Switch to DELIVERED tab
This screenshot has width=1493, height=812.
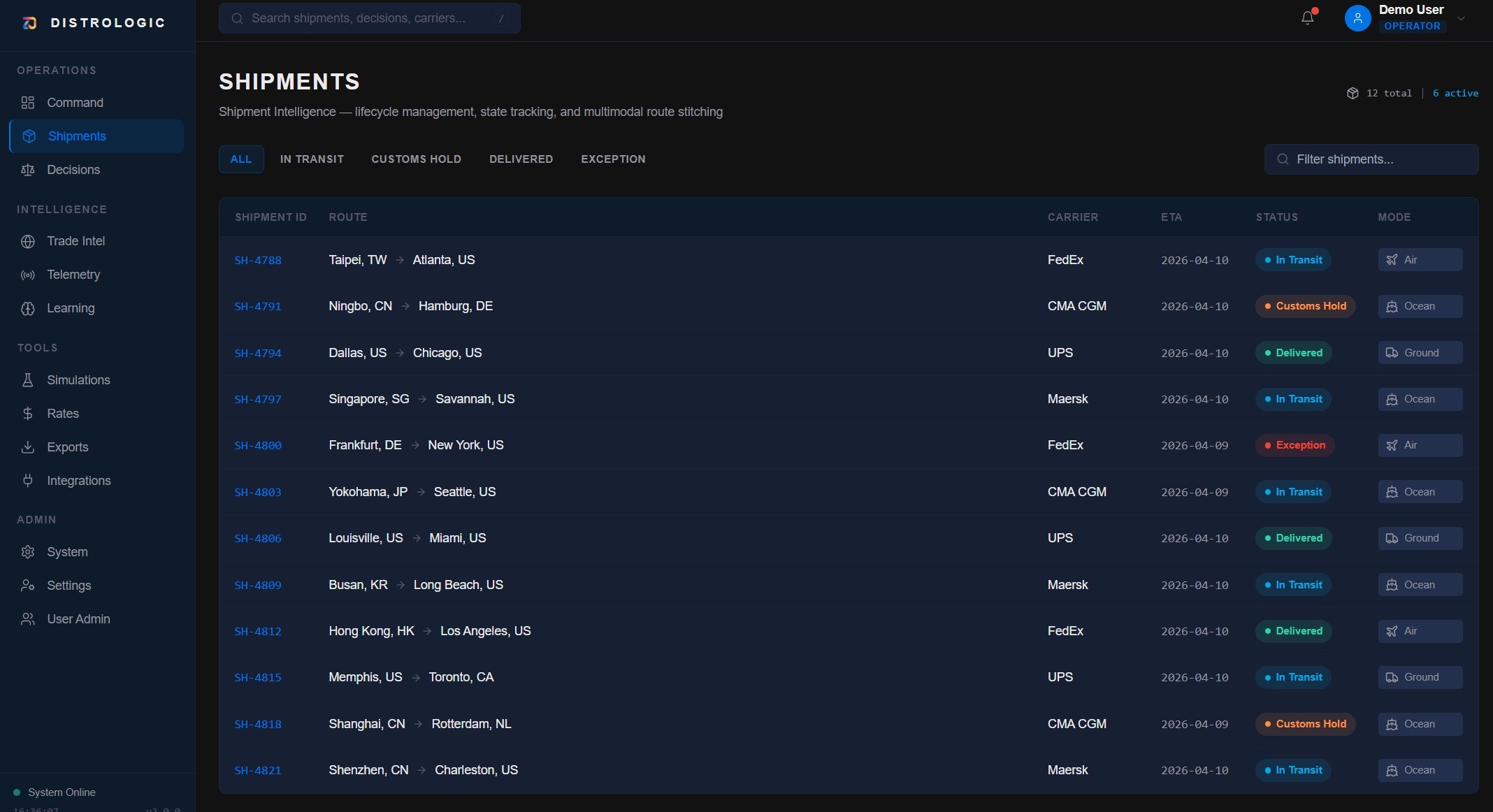521,159
